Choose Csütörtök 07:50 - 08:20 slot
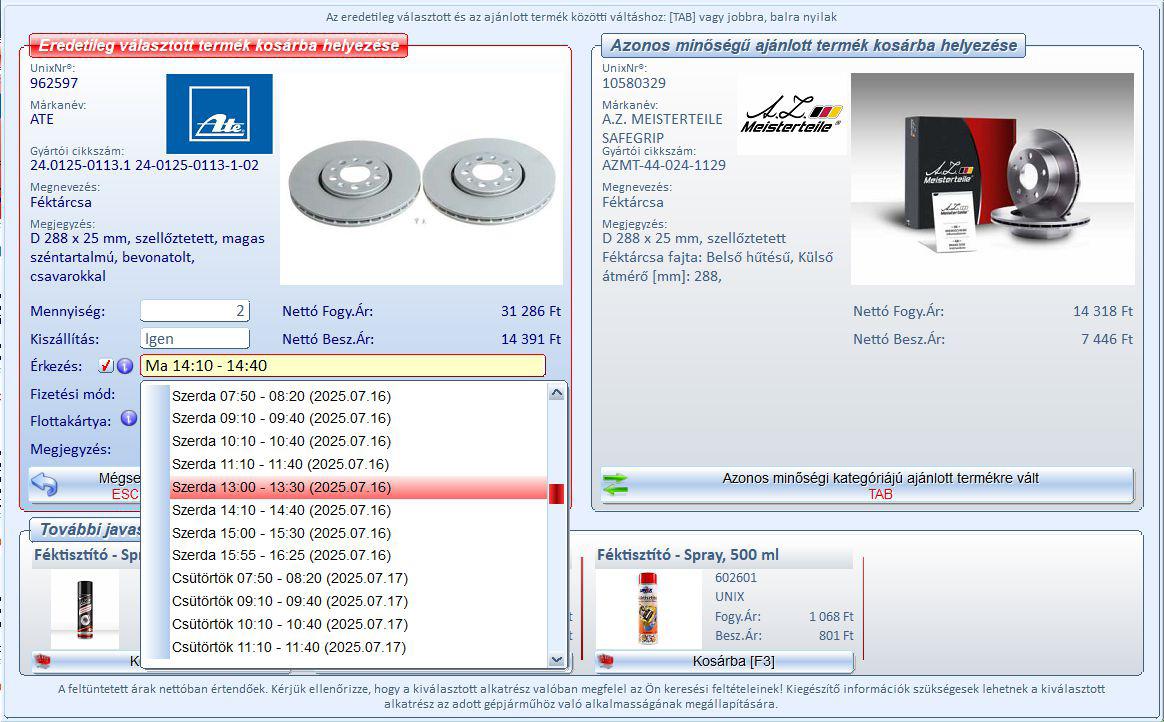The height and width of the screenshot is (722, 1164). click(x=359, y=579)
